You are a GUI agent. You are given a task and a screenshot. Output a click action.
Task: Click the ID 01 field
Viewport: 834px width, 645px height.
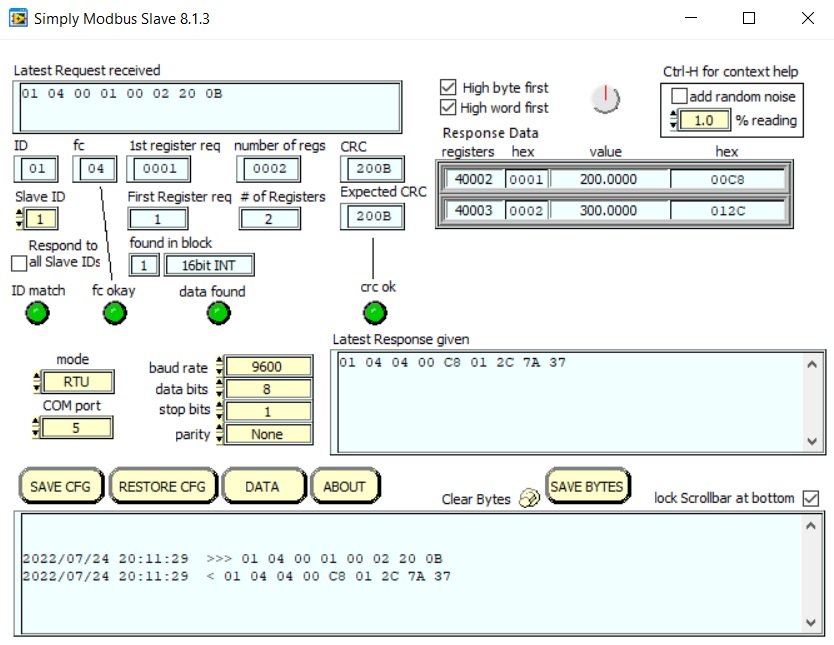pyautogui.click(x=36, y=169)
